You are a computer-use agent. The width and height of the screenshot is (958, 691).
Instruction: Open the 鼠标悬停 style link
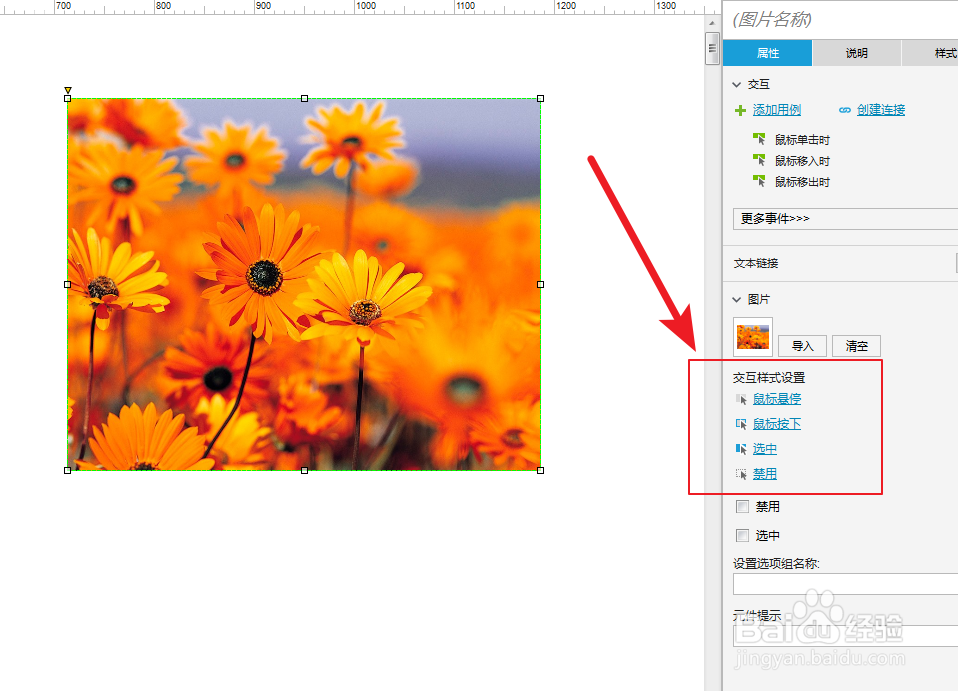[777, 399]
